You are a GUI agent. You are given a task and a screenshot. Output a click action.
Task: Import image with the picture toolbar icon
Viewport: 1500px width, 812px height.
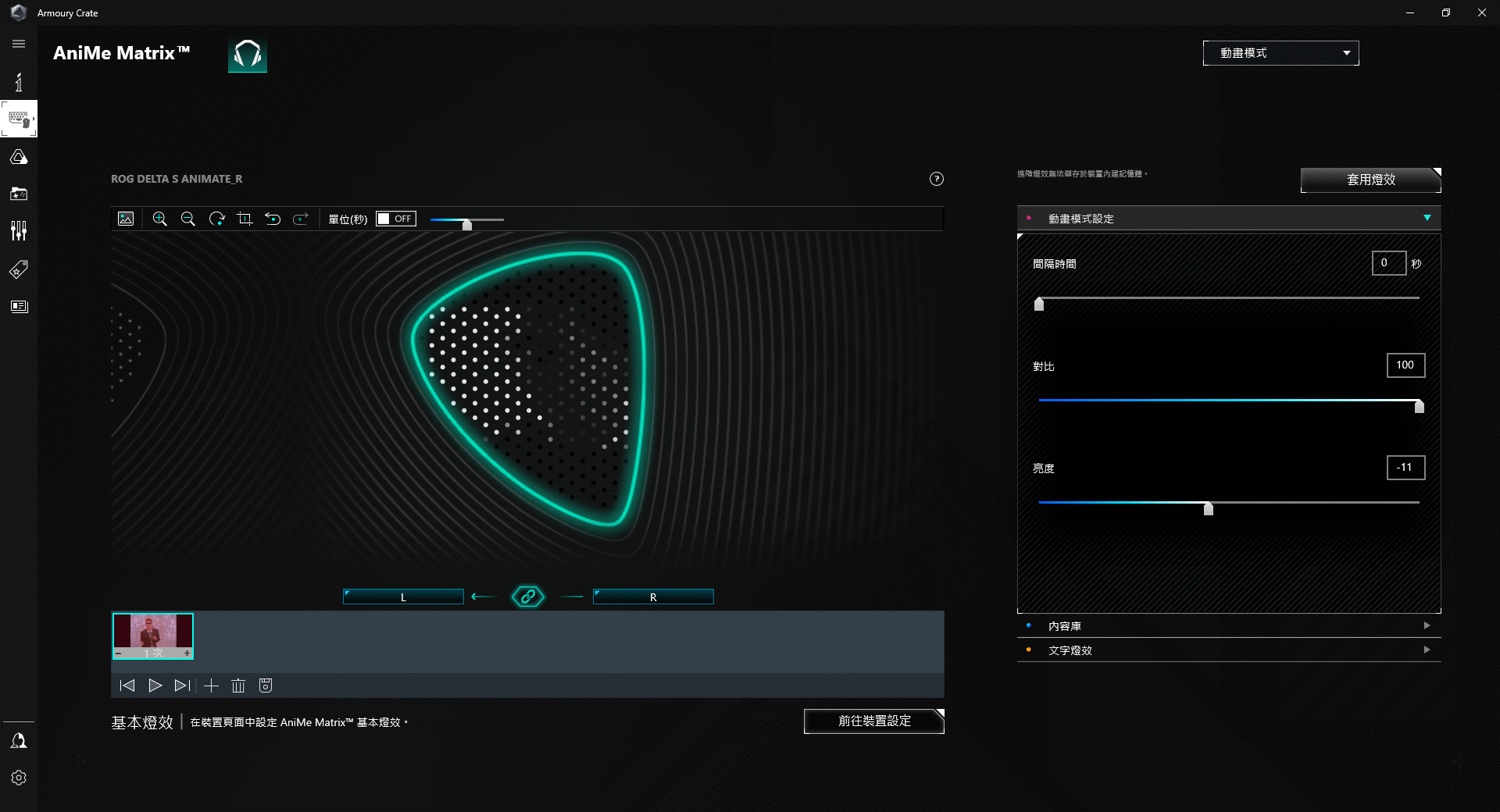(x=126, y=219)
